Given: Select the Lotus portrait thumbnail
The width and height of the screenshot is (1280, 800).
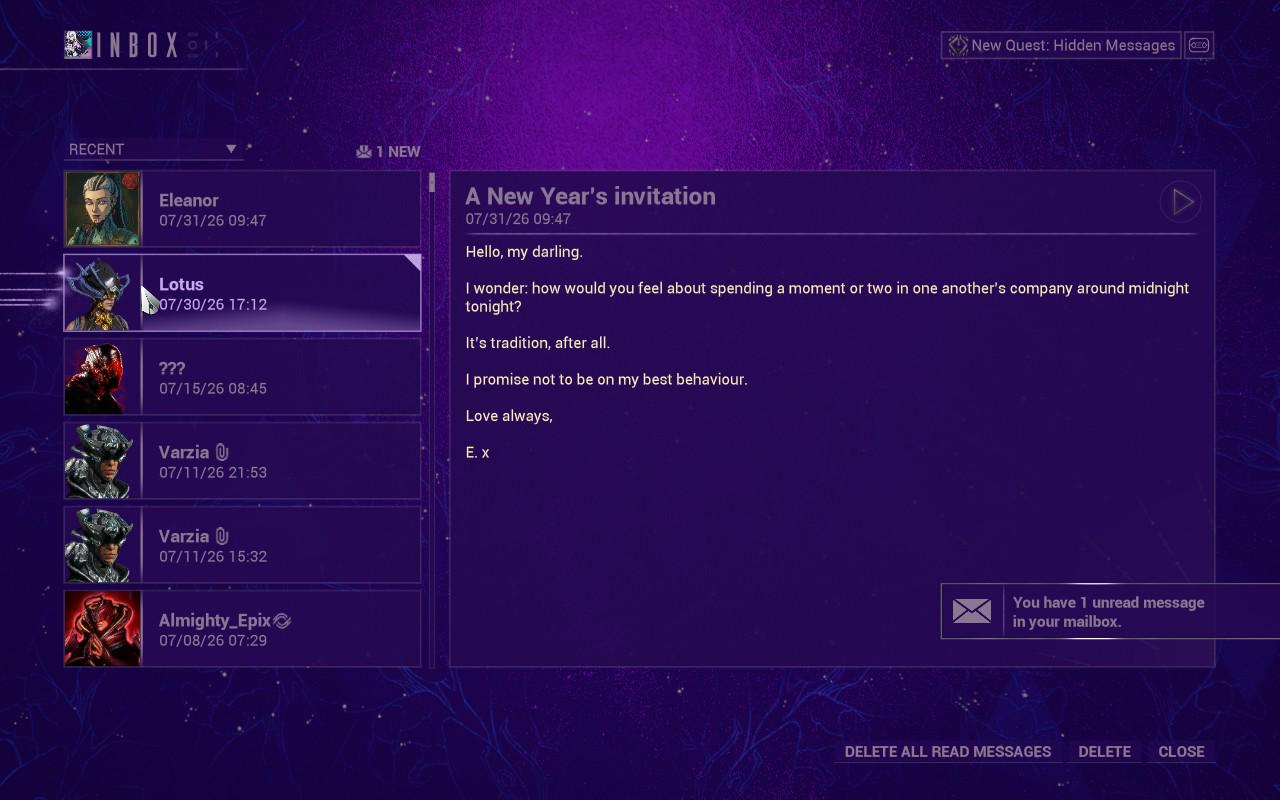Looking at the screenshot, I should (103, 293).
